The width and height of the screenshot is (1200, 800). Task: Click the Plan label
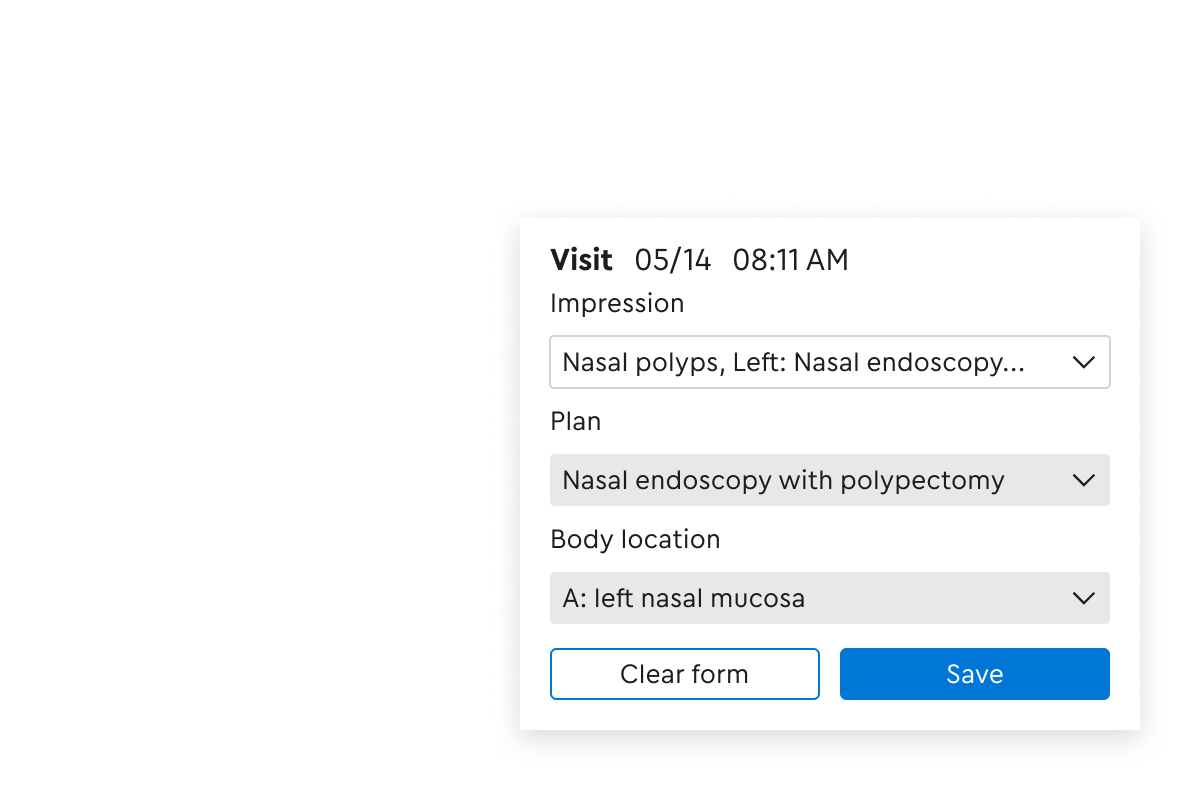[x=576, y=421]
